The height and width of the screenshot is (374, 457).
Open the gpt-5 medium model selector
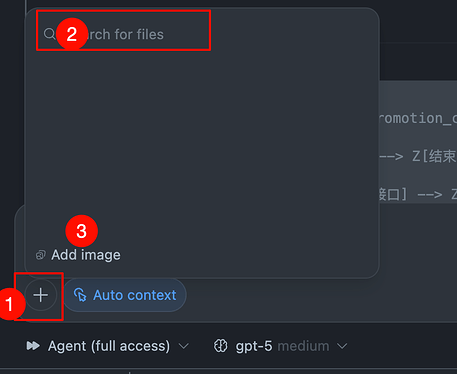pos(280,346)
